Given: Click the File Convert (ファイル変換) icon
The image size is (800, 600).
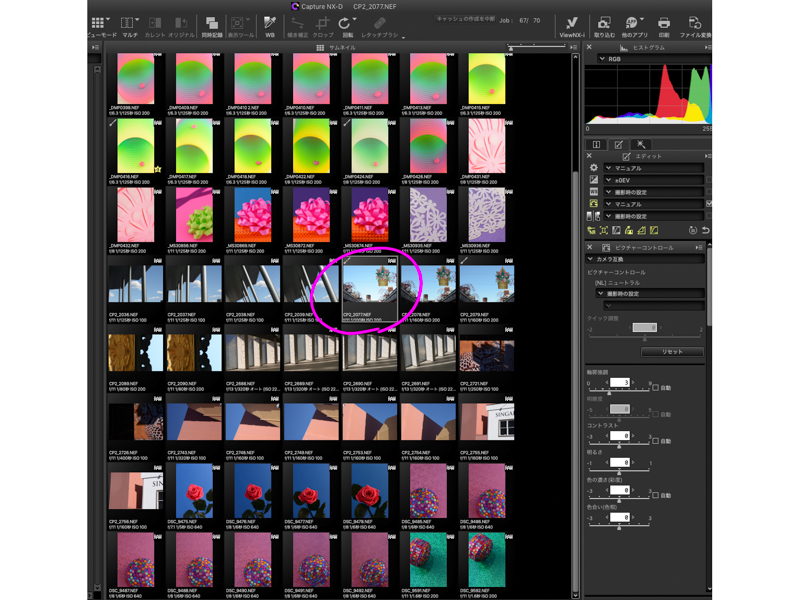Looking at the screenshot, I should pos(696,25).
